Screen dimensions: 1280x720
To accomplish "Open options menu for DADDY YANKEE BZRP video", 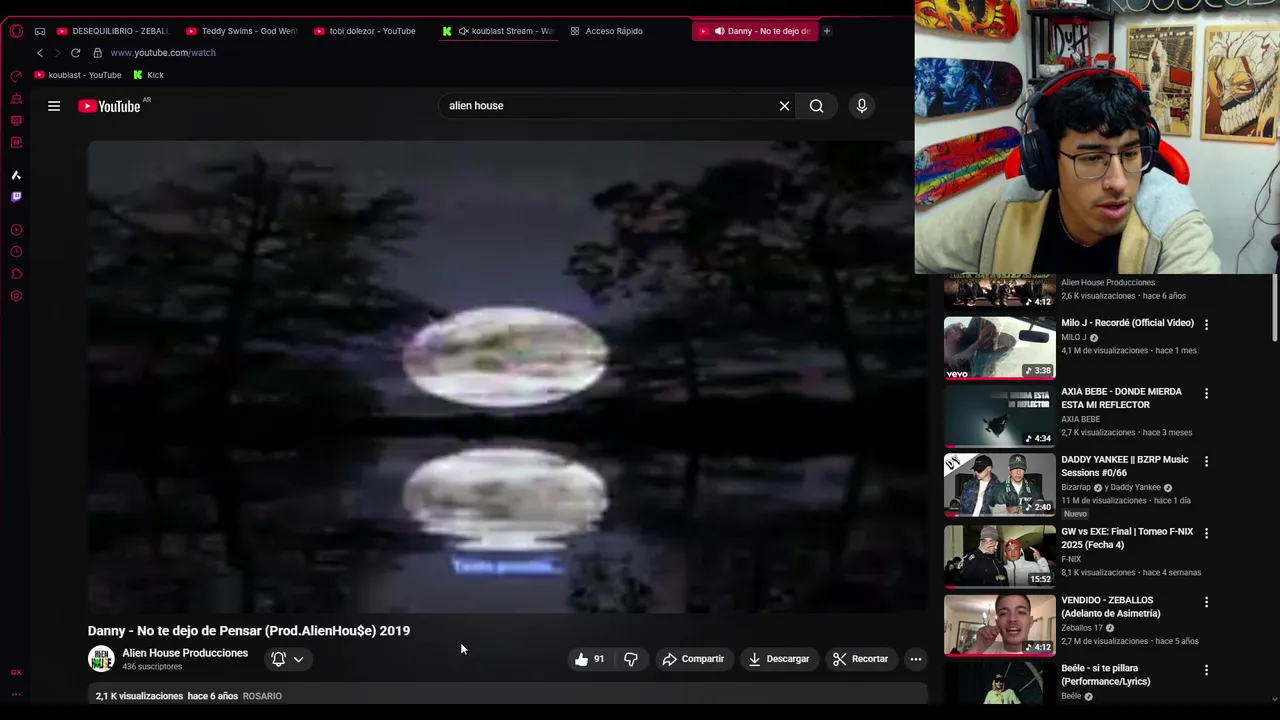I will (x=1206, y=461).
